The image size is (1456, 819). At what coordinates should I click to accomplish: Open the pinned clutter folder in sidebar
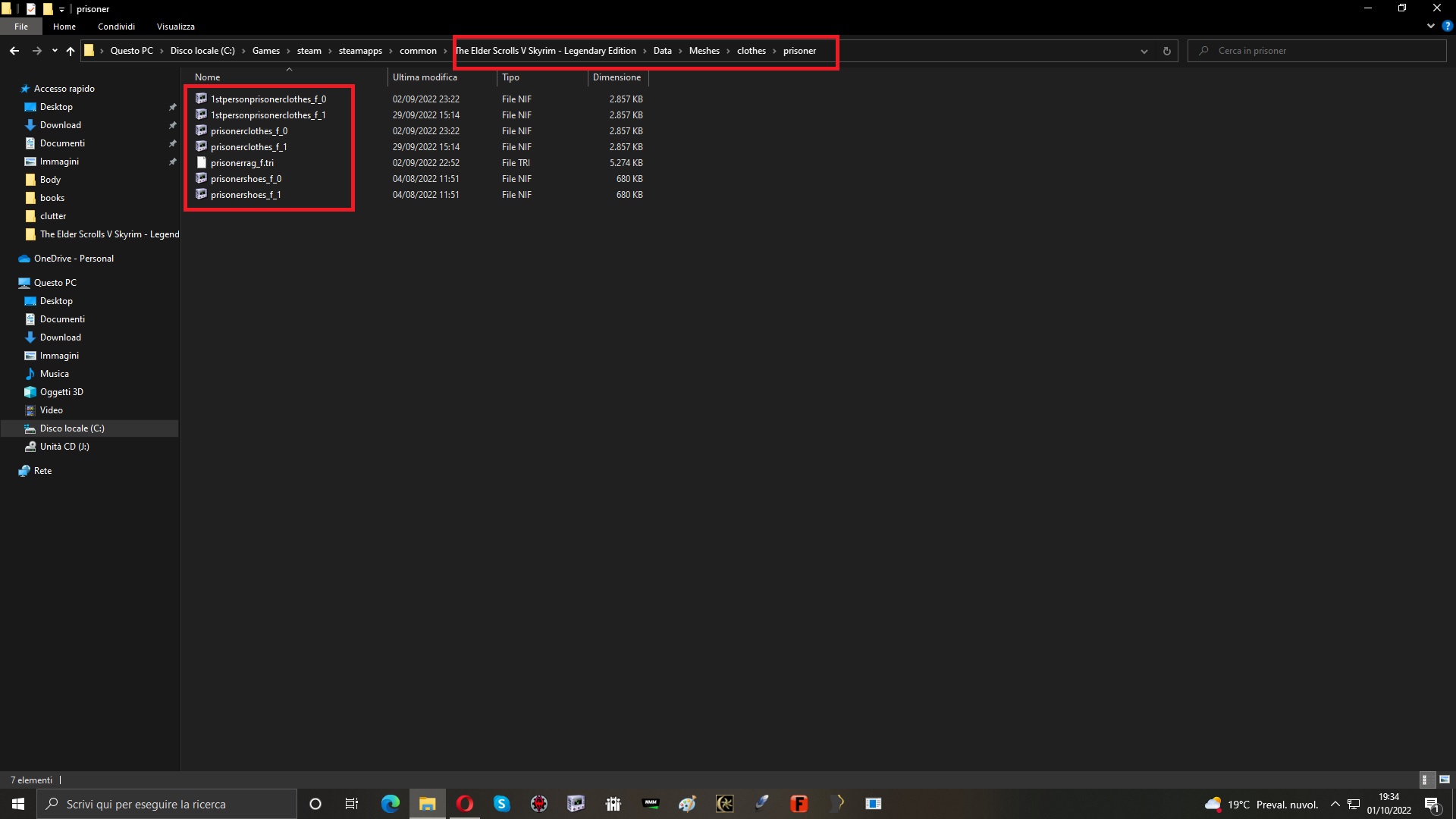pyautogui.click(x=53, y=216)
